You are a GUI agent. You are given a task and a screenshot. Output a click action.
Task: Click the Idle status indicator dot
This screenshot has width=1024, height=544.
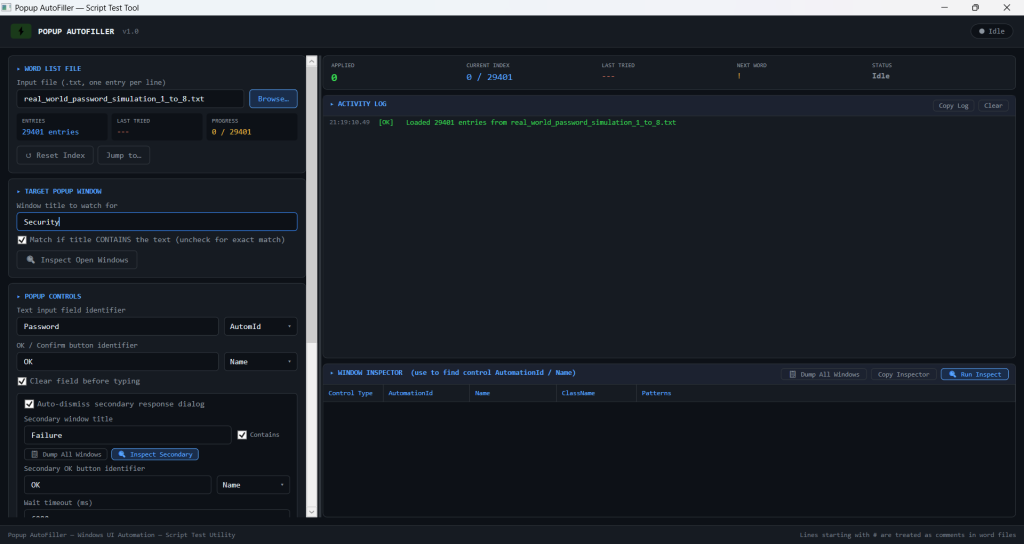982,31
